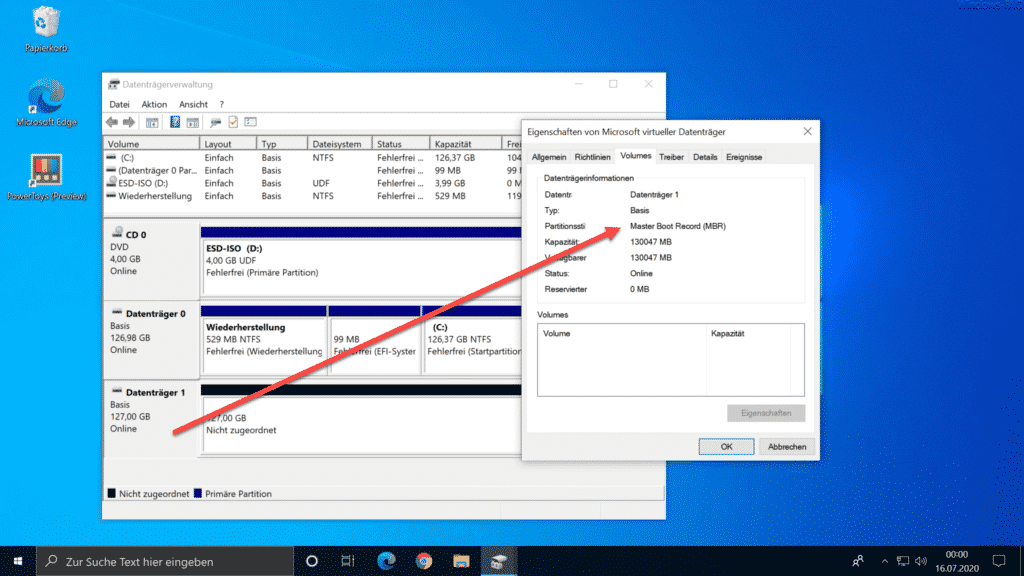1024x576 pixels.
Task: Select the (Datenträger 0 Par... volume row
Action: click(x=313, y=170)
